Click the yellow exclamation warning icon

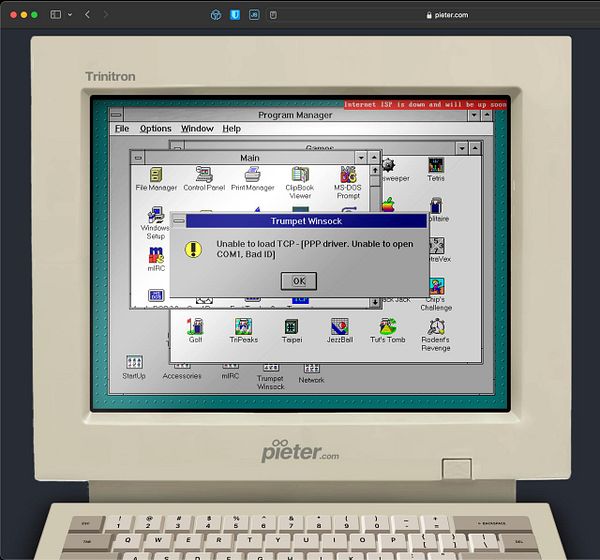pyautogui.click(x=193, y=250)
